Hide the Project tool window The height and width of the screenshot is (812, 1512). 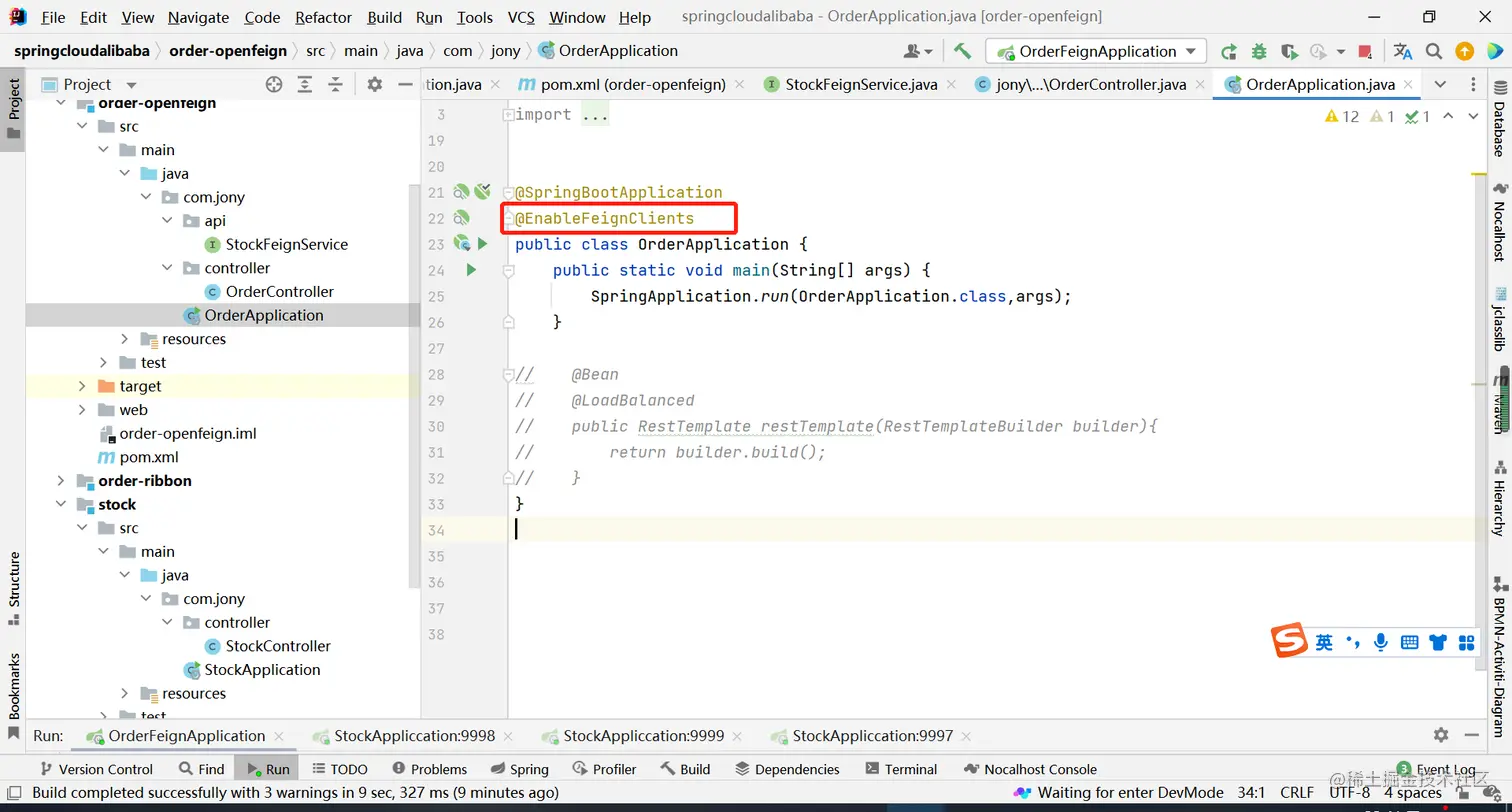(405, 85)
